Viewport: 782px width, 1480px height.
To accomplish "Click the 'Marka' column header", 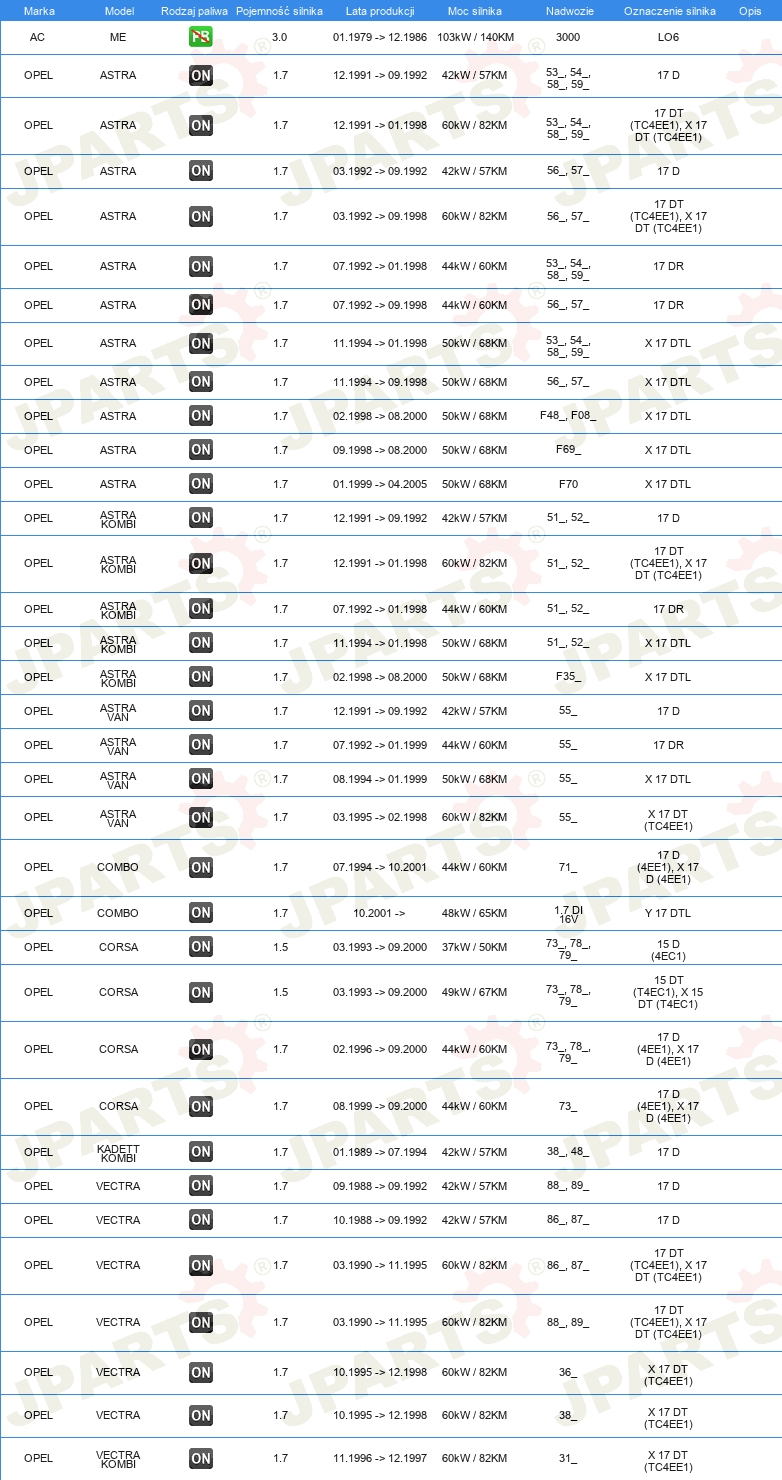I will pyautogui.click(x=39, y=11).
